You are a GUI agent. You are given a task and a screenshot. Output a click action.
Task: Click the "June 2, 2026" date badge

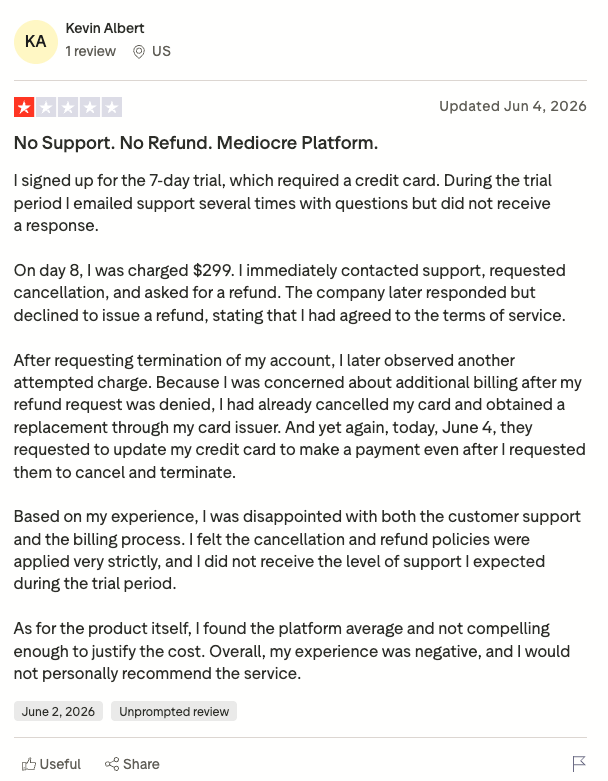[58, 711]
